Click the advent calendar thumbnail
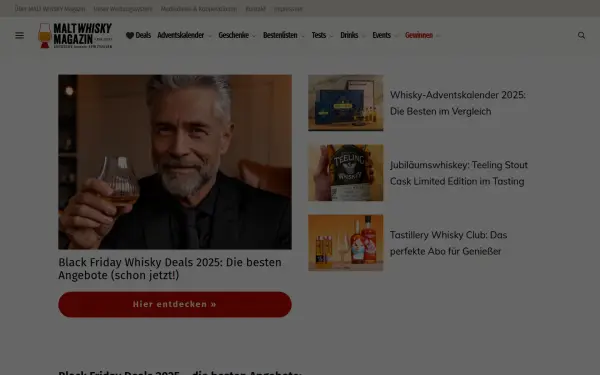Screen dimensions: 600x375 click(x=346, y=103)
